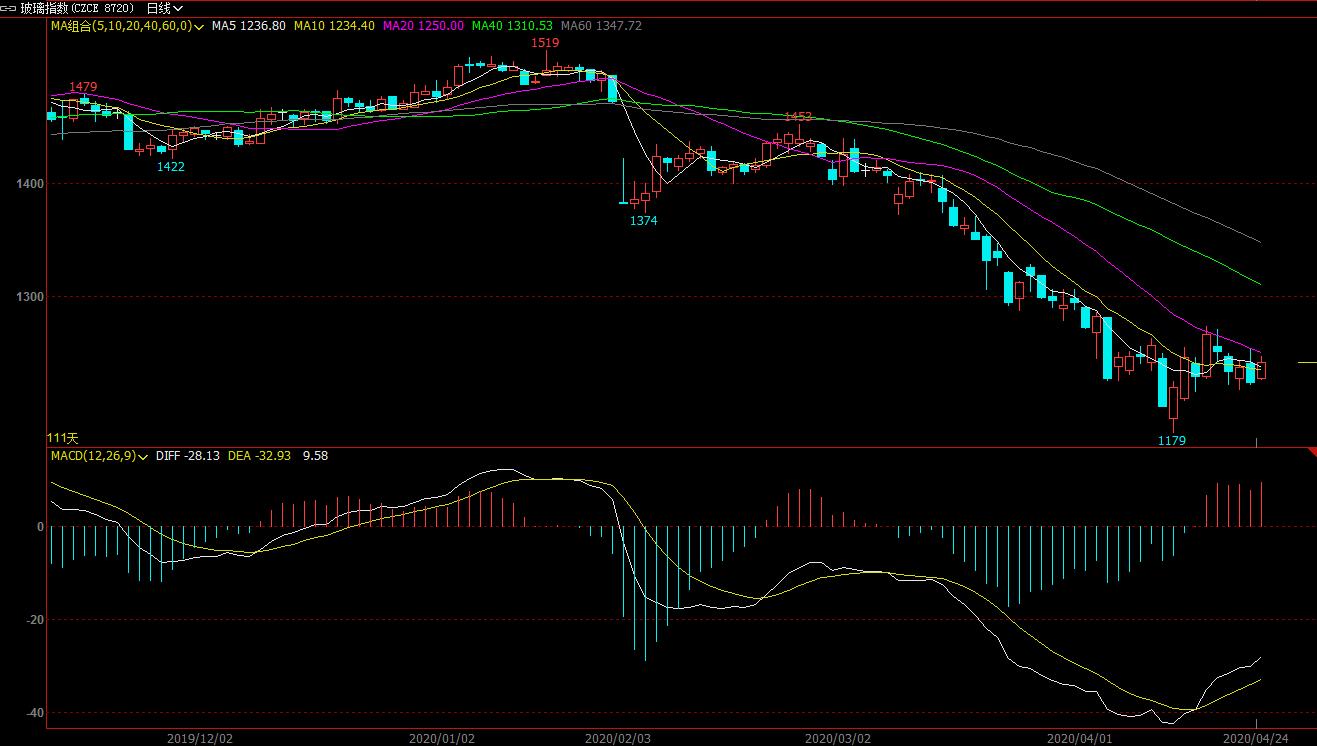This screenshot has height=746, width=1317.
Task: Click the -40 level on MACD axis
Action: [35, 713]
